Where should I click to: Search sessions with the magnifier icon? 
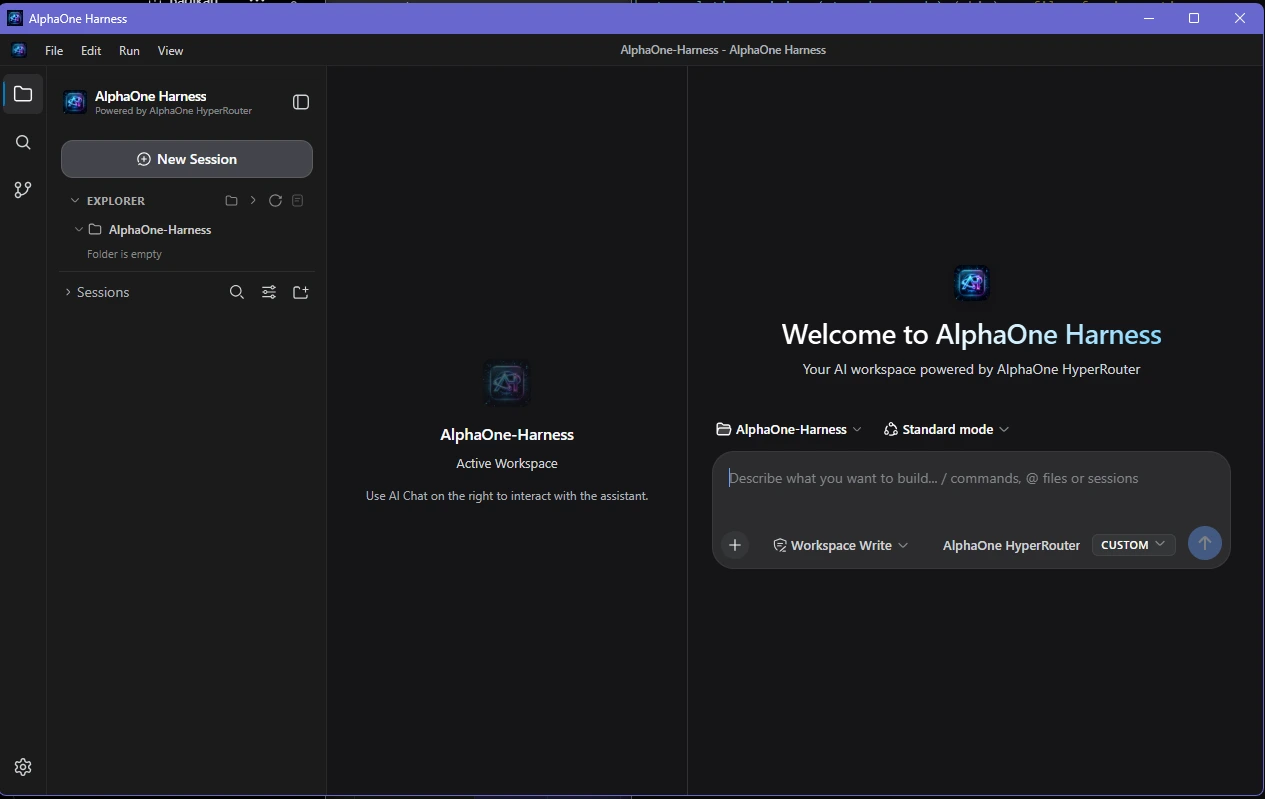tap(237, 292)
